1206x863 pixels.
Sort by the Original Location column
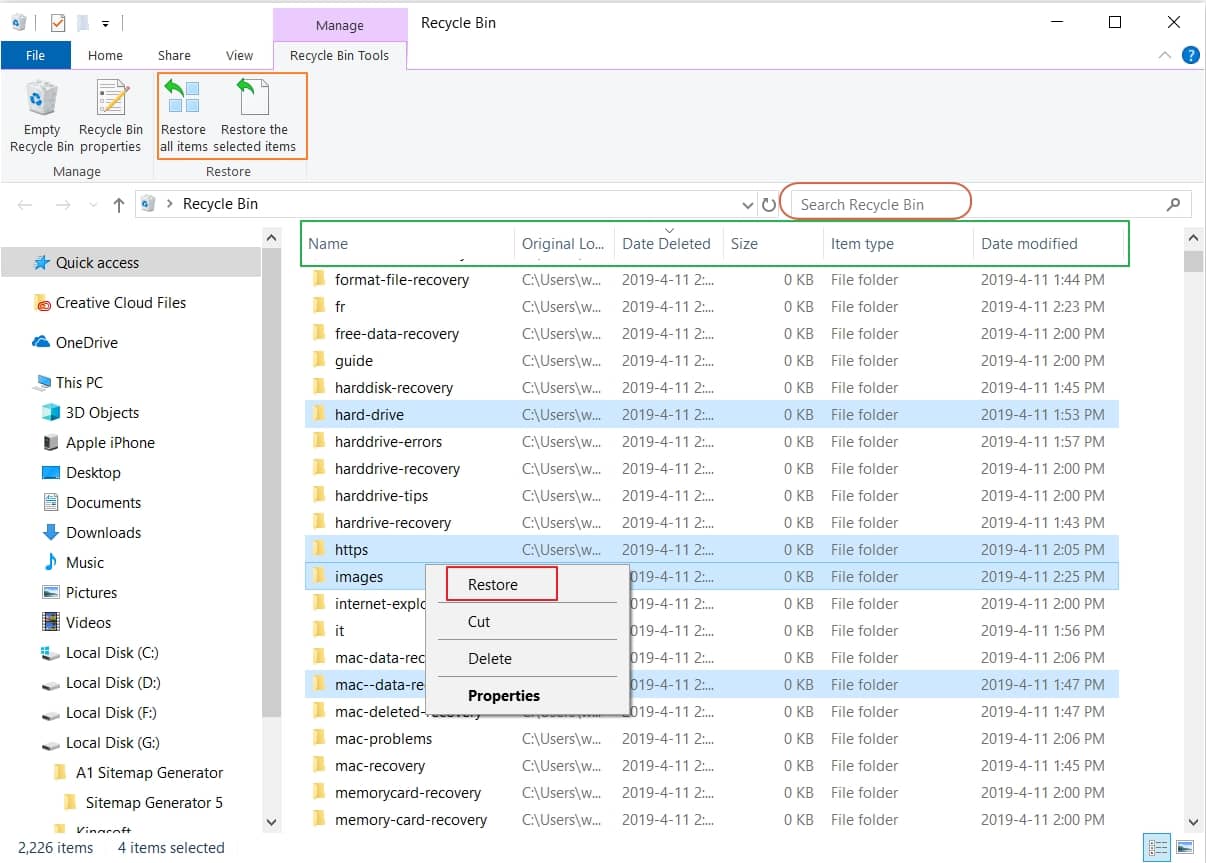coord(564,243)
